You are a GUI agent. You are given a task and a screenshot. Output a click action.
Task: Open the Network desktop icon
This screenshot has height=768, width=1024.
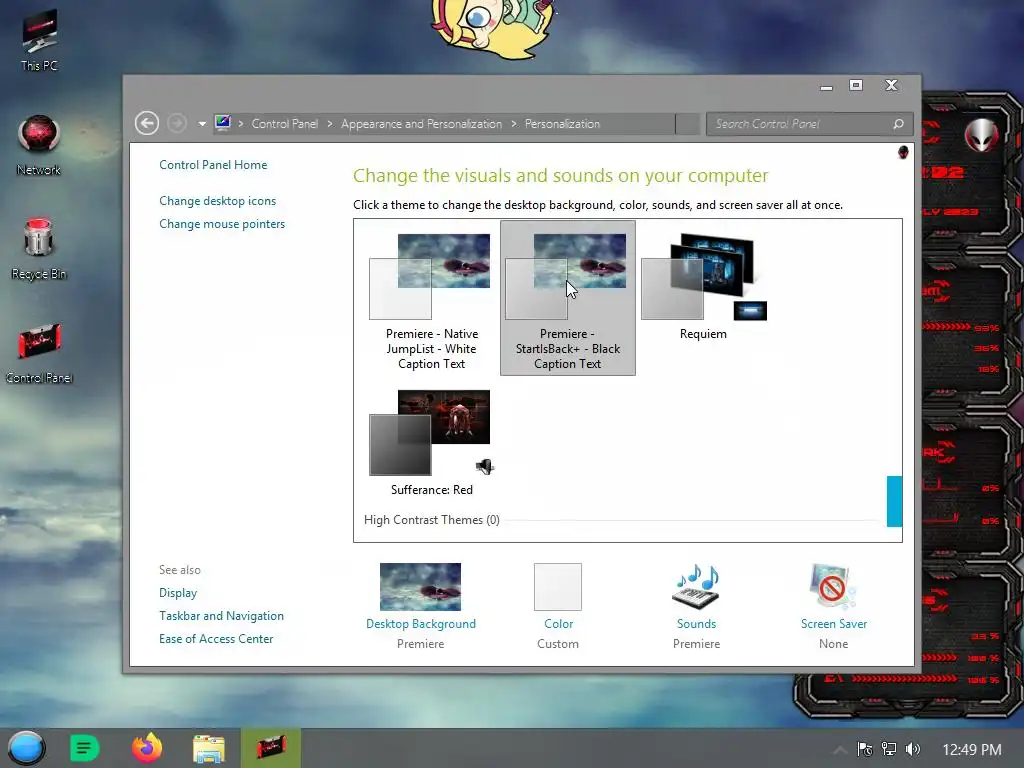click(x=39, y=145)
